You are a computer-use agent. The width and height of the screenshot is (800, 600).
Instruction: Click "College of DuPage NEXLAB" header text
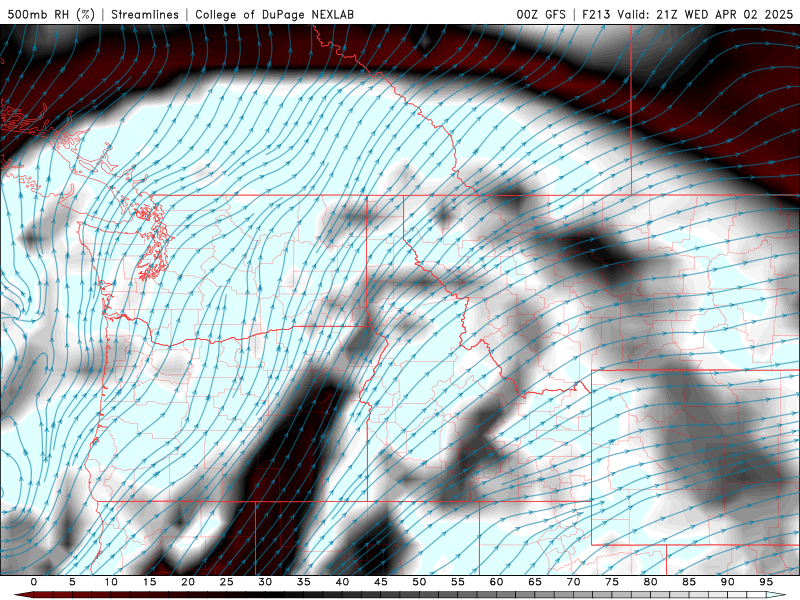pyautogui.click(x=274, y=14)
